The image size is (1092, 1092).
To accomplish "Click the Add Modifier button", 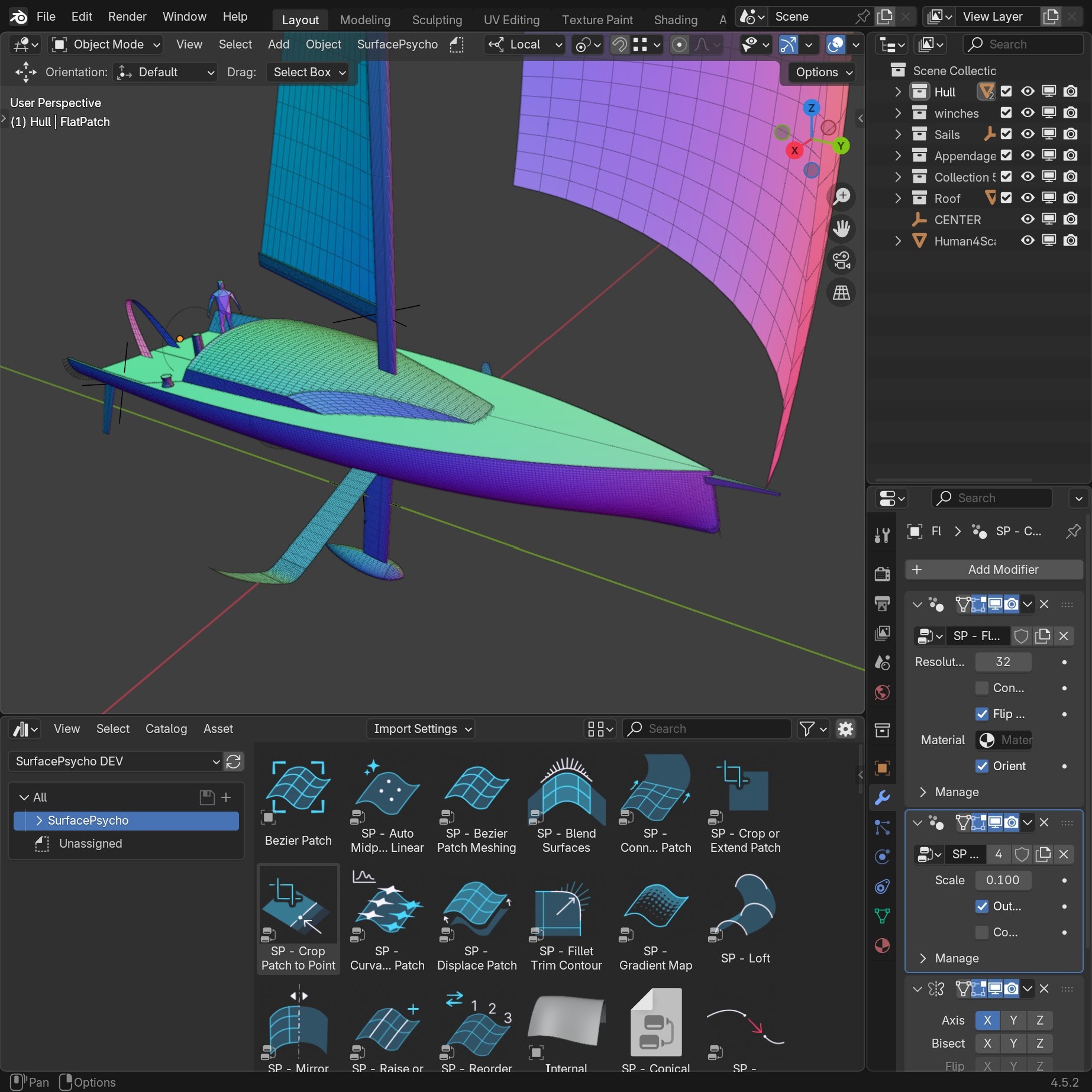I will pos(994,570).
